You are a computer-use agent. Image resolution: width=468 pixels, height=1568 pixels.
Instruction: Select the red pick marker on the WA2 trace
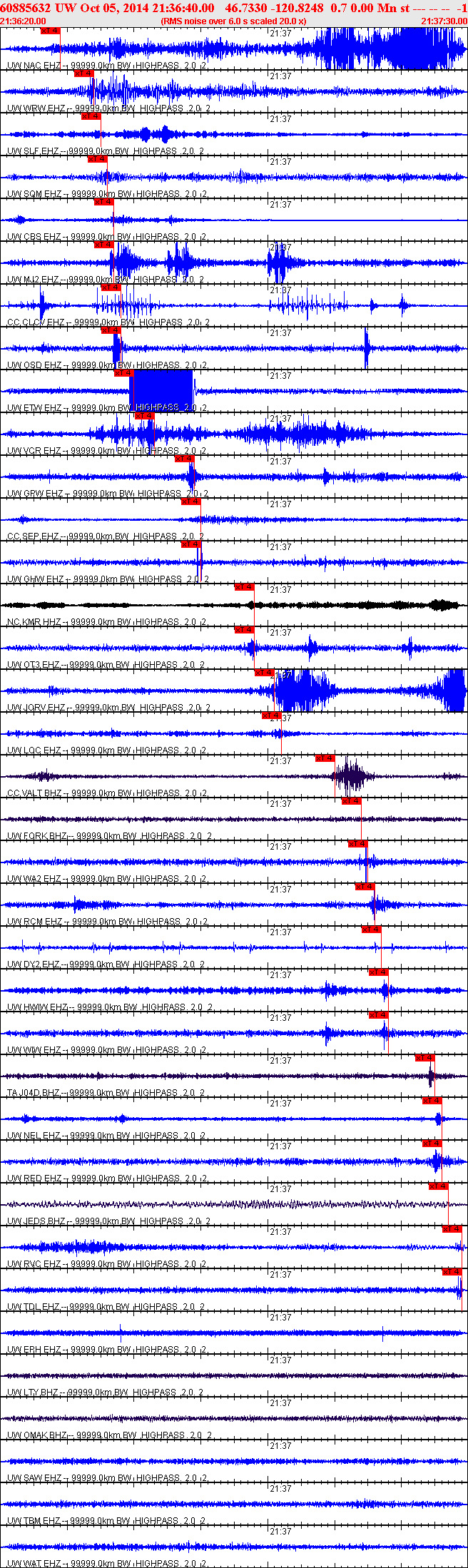(x=357, y=844)
